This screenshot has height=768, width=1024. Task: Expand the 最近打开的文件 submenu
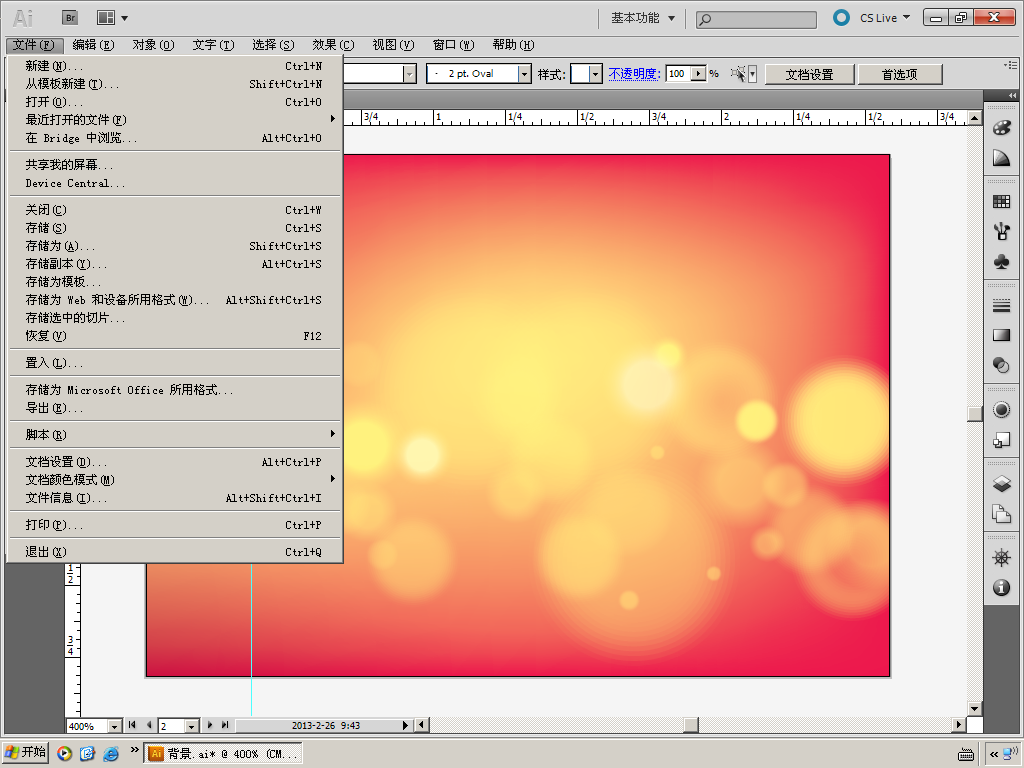332,119
